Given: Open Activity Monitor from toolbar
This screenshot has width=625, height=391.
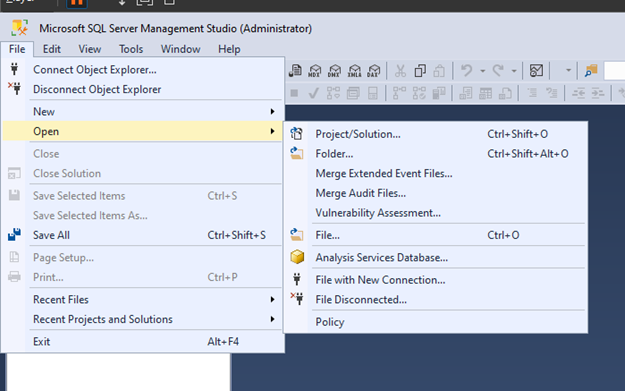Looking at the screenshot, I should pyautogui.click(x=536, y=71).
